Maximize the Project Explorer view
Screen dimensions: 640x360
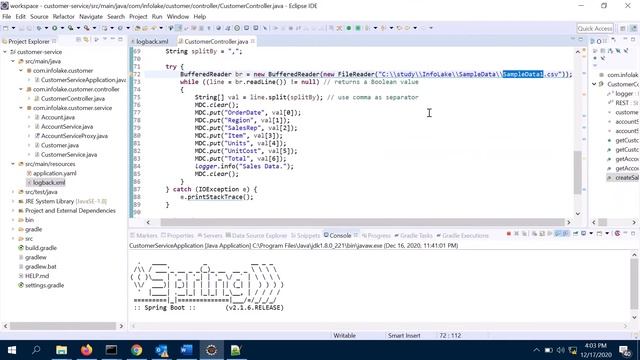(120, 40)
